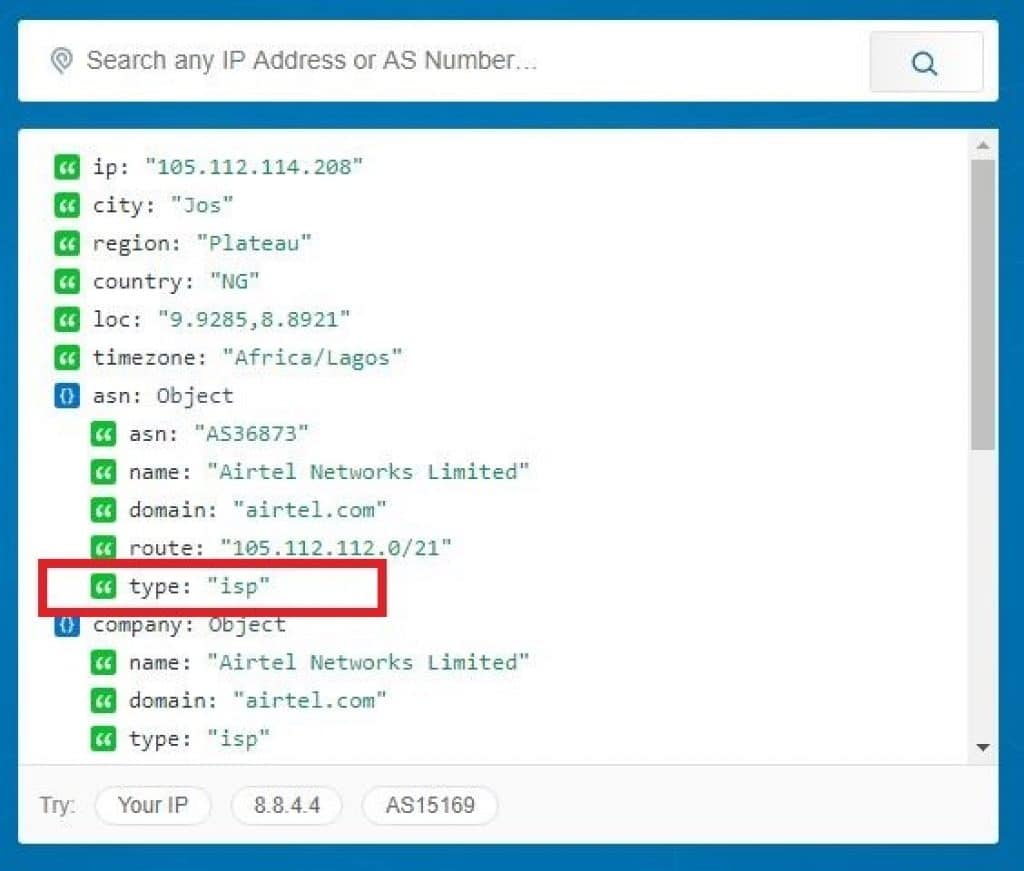The height and width of the screenshot is (871, 1024).
Task: Select the "105.112.114.208" ip value
Action: coord(253,167)
